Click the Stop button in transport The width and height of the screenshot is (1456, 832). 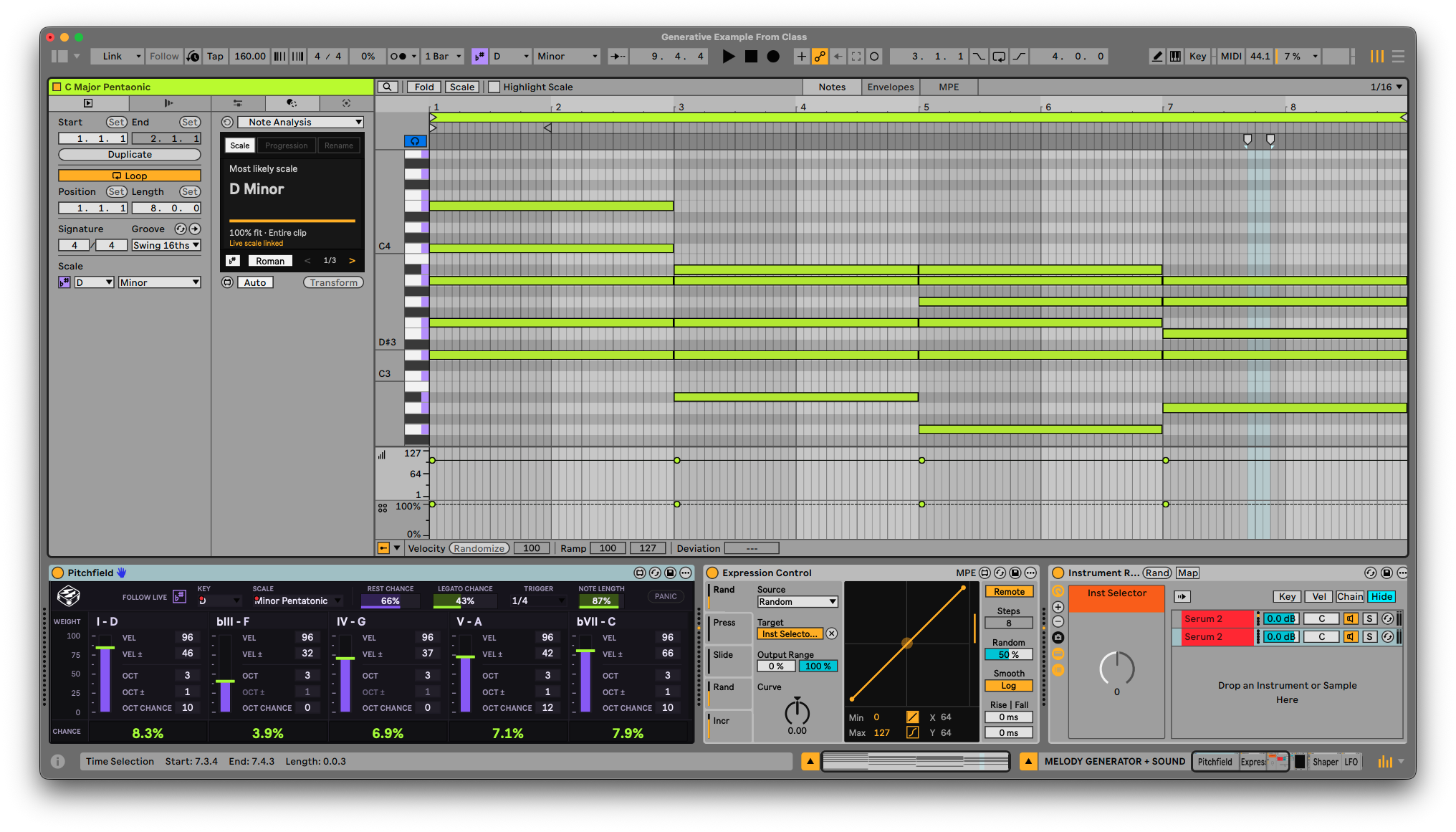coord(751,57)
